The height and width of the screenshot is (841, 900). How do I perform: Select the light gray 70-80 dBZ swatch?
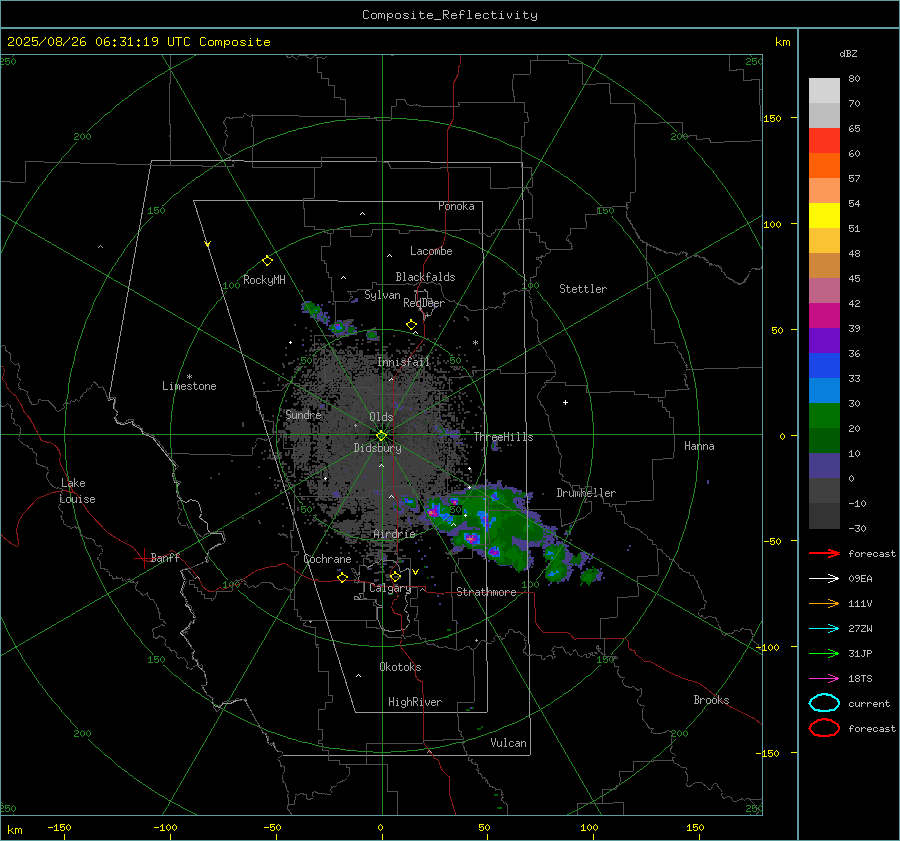824,90
